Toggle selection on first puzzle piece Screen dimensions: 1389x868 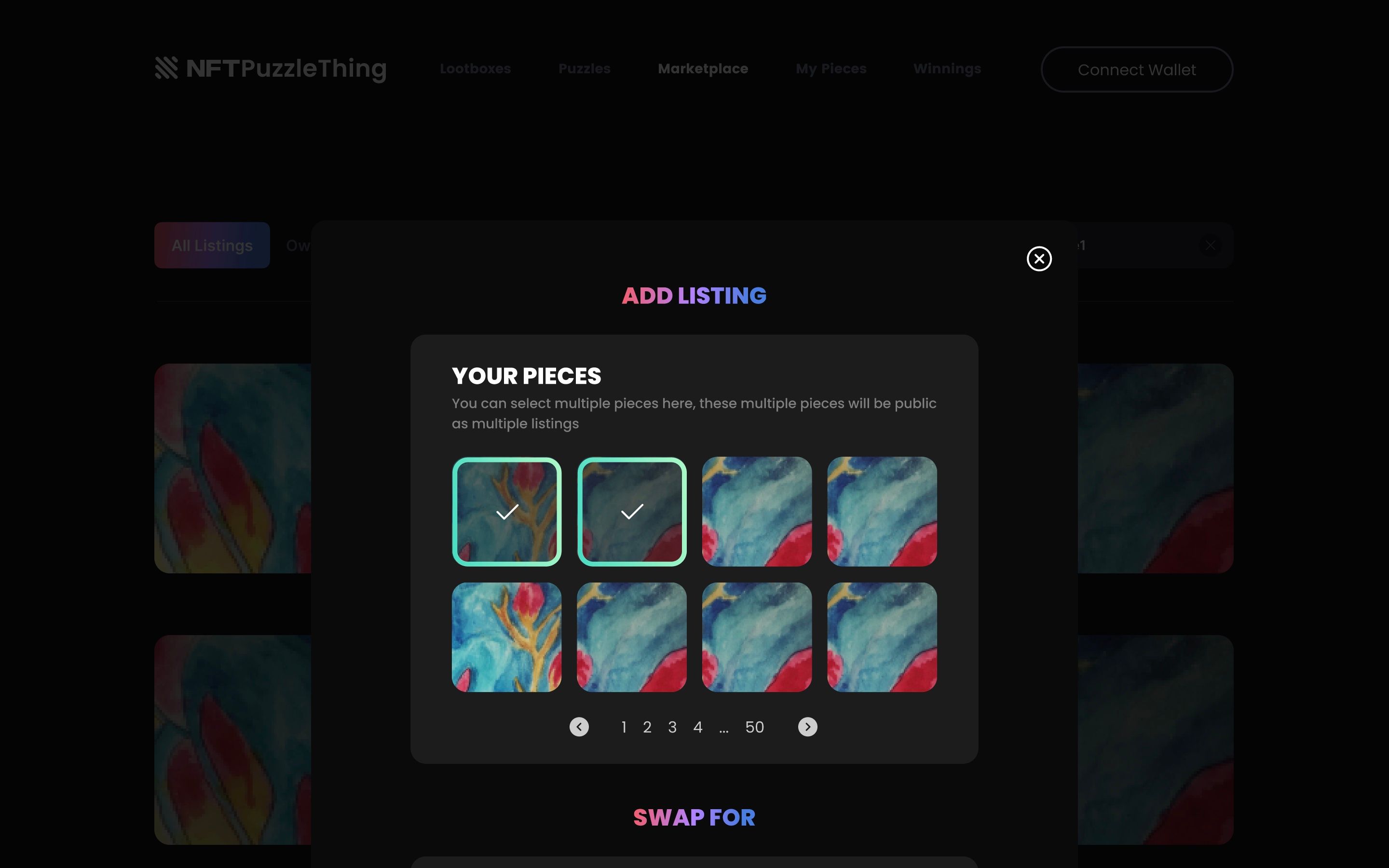[x=506, y=511]
